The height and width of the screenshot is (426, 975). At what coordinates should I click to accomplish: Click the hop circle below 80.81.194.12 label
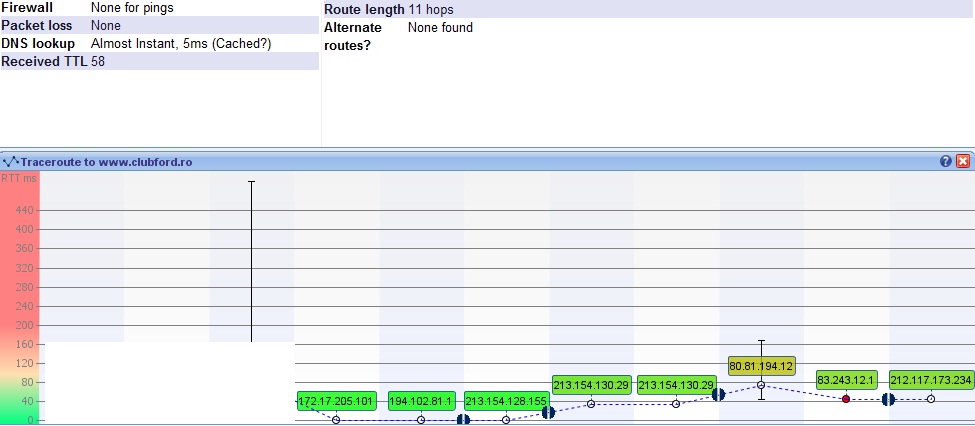[761, 385]
